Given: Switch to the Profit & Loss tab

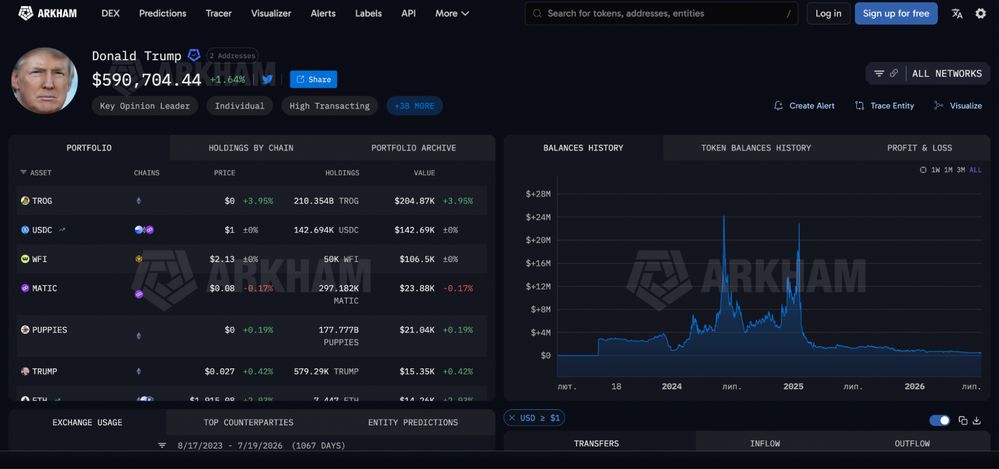Looking at the screenshot, I should 919,148.
